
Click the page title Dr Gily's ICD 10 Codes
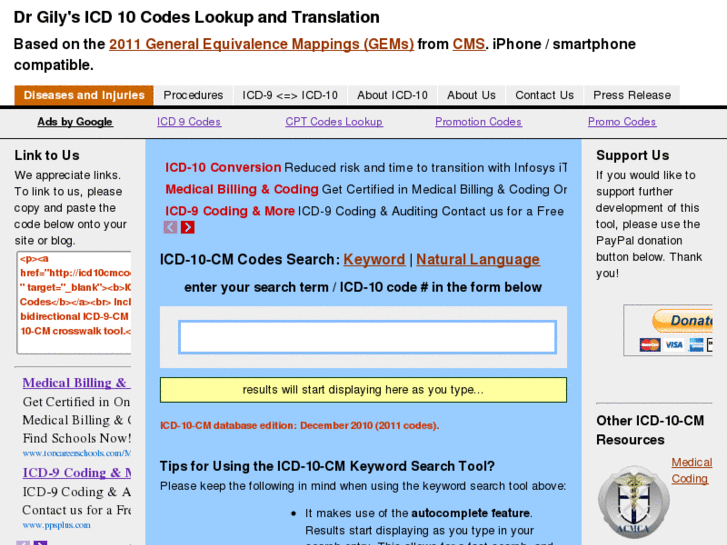197,17
